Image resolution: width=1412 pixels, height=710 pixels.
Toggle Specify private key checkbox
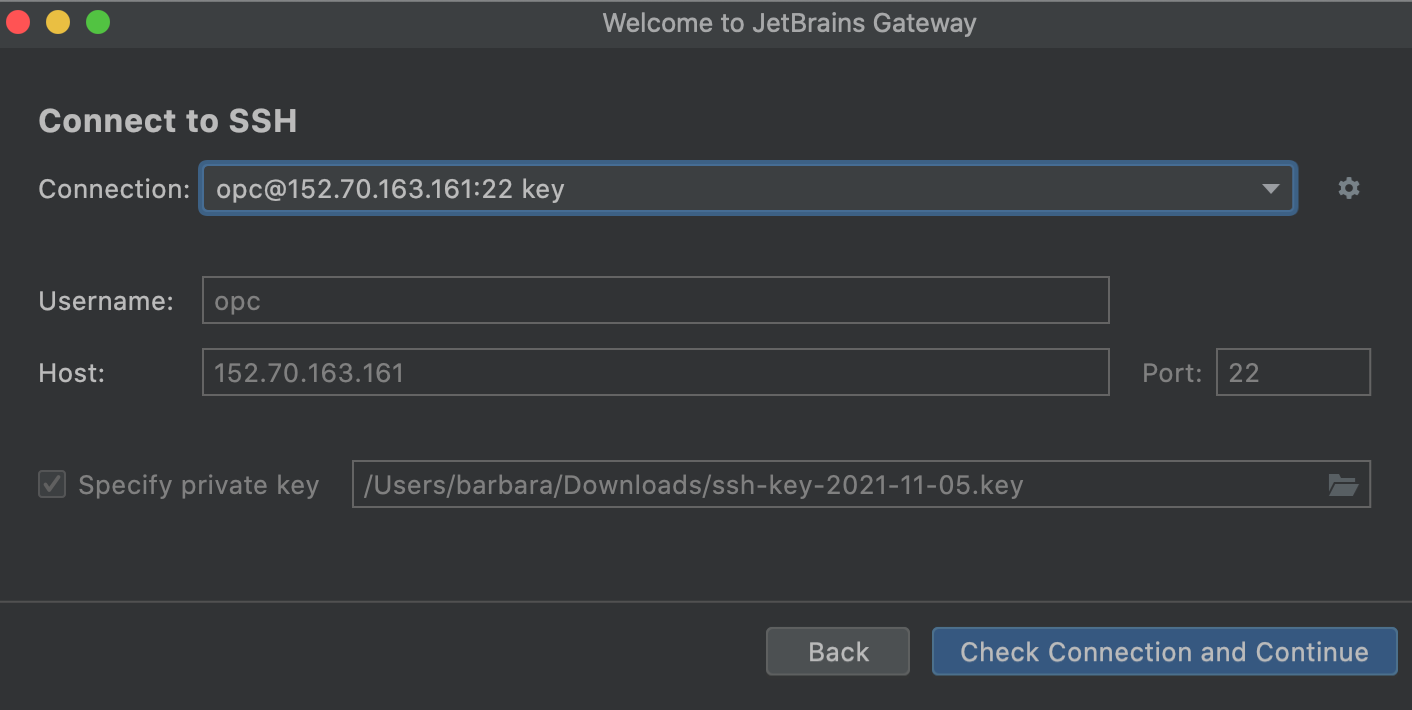tap(52, 485)
